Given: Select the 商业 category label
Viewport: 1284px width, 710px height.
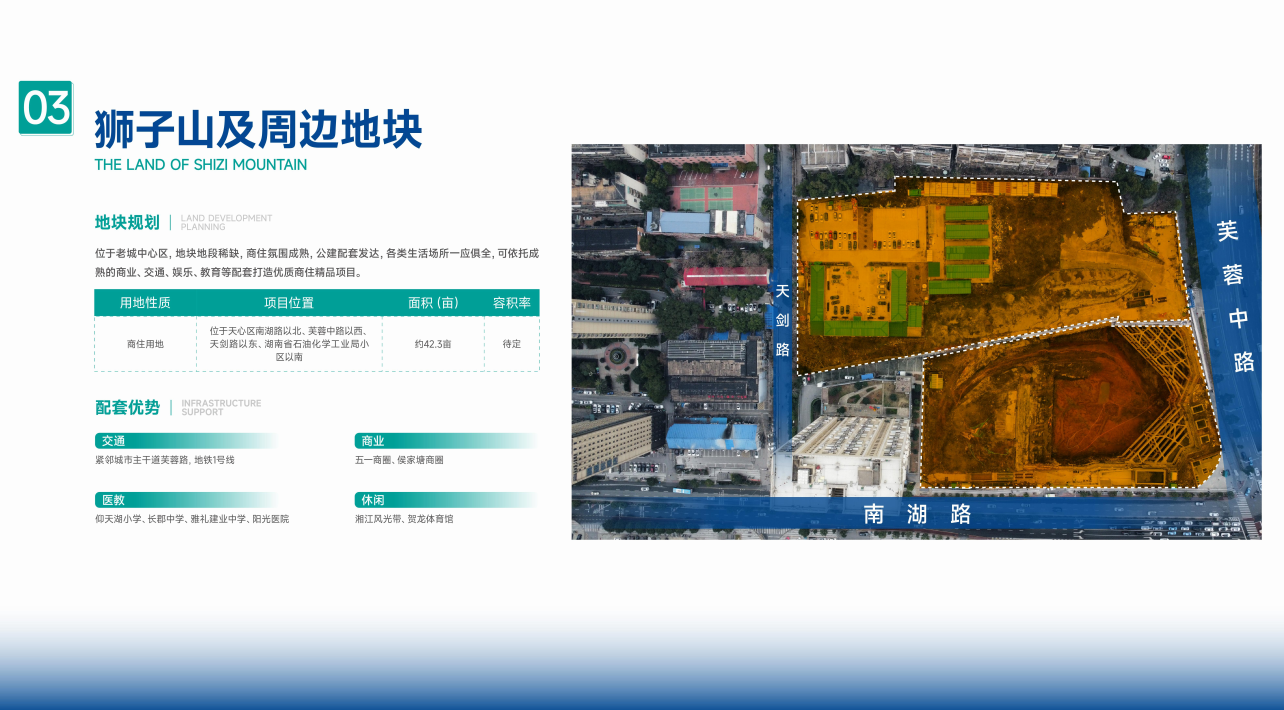Looking at the screenshot, I should (372, 441).
